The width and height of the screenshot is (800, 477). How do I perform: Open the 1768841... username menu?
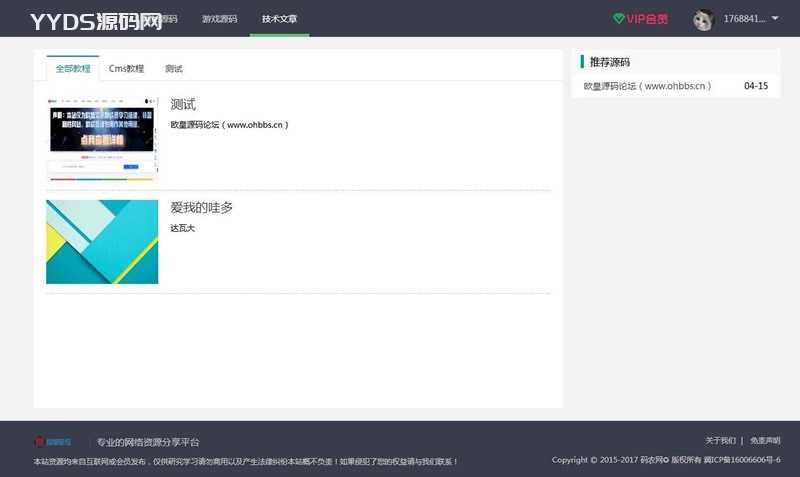point(744,19)
